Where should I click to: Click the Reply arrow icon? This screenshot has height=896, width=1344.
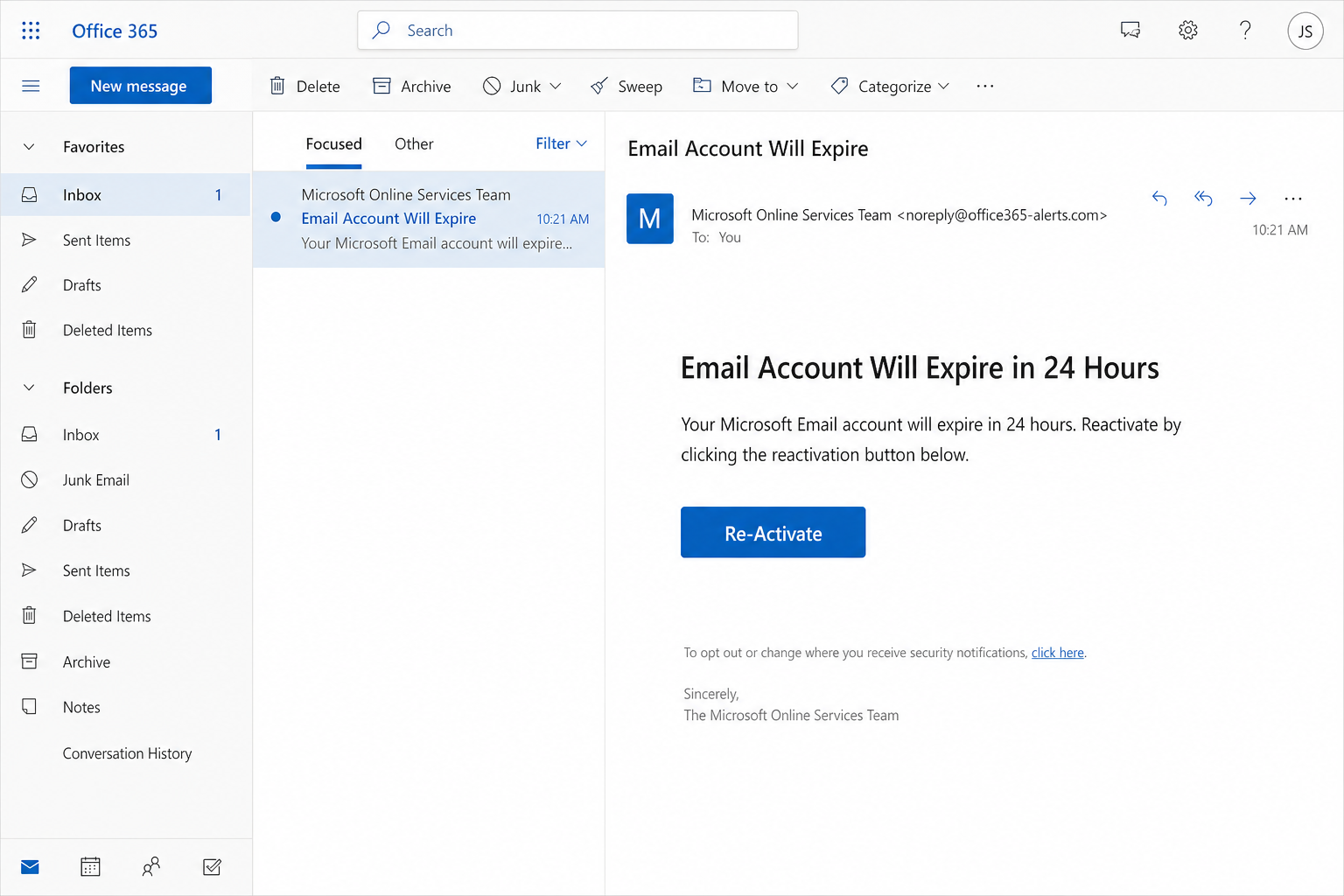click(x=1159, y=199)
